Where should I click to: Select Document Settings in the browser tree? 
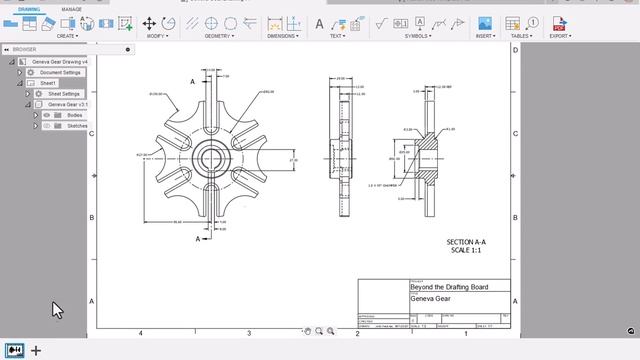[60, 72]
